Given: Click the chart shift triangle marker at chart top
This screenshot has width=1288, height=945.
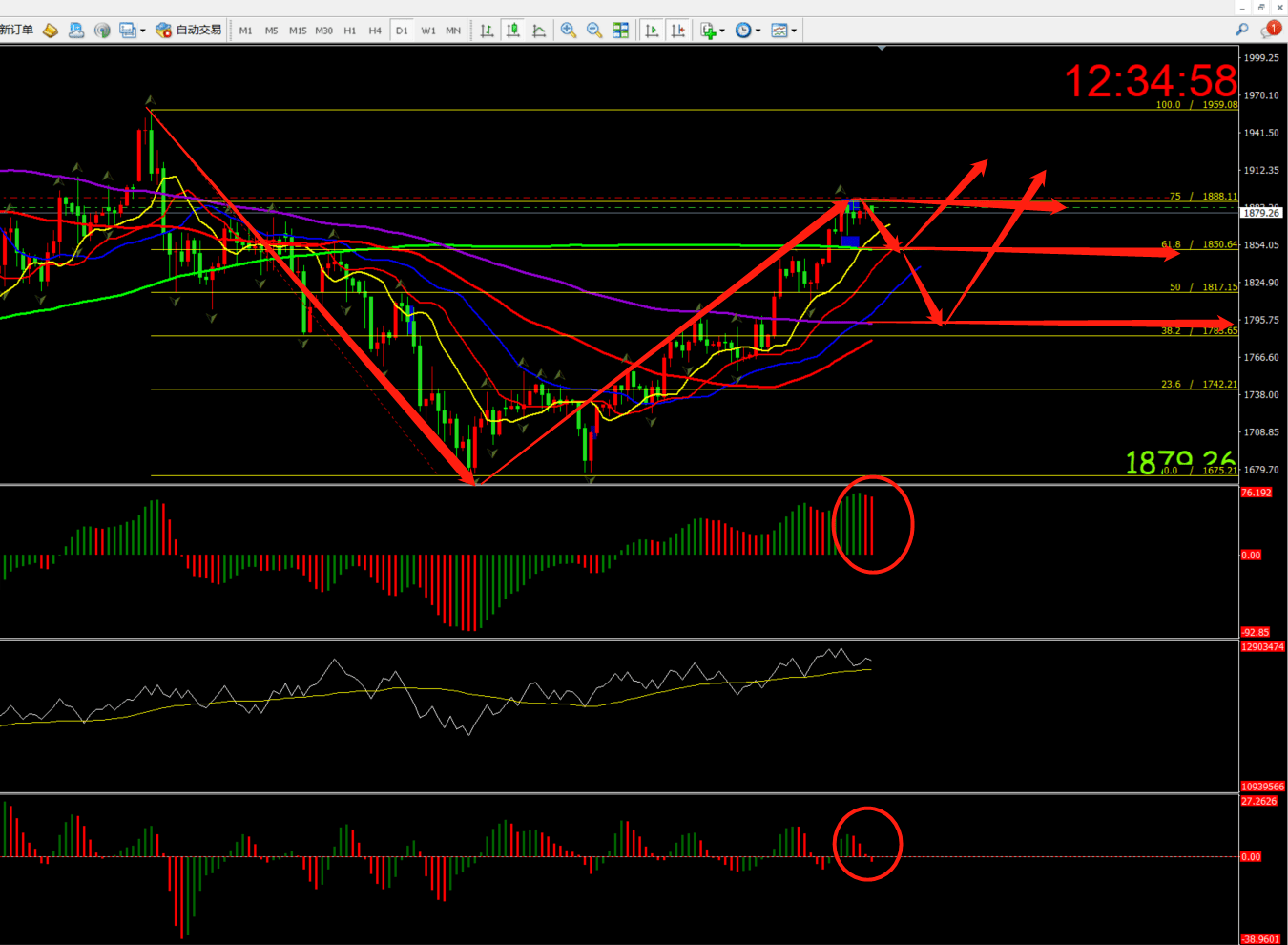Looking at the screenshot, I should tap(882, 48).
